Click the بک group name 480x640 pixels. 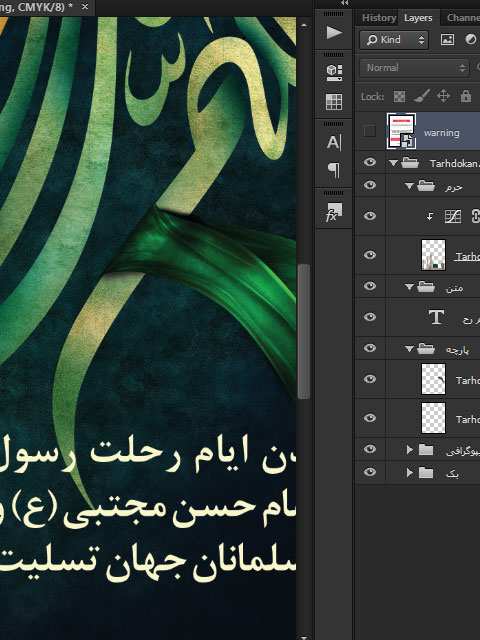pyautogui.click(x=452, y=474)
